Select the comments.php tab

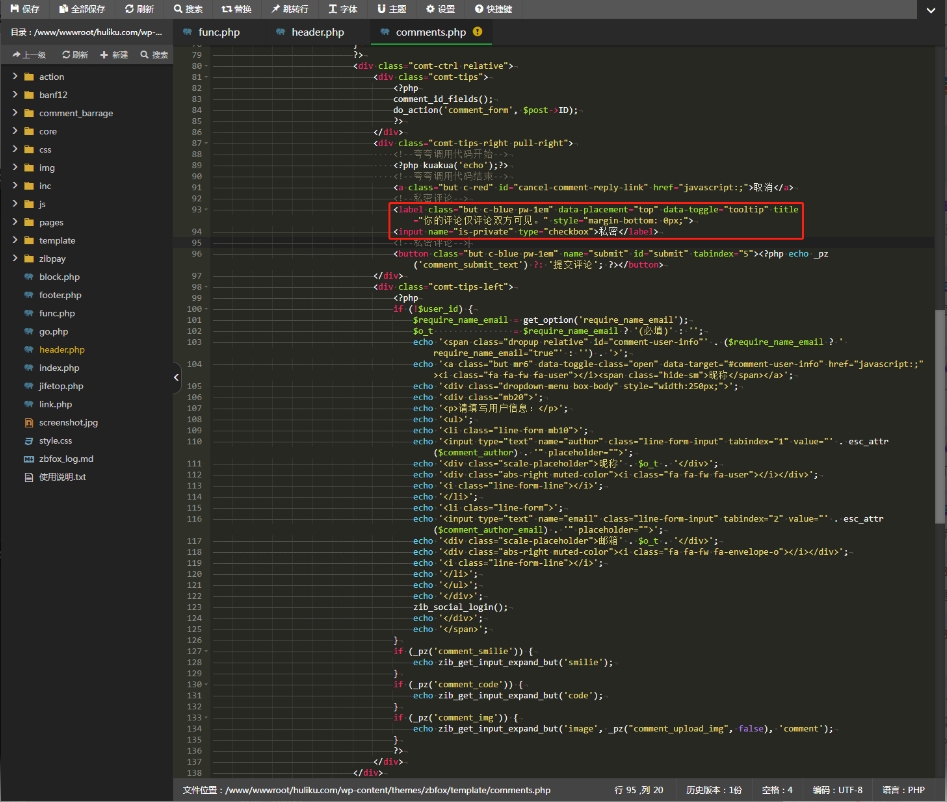(x=430, y=32)
